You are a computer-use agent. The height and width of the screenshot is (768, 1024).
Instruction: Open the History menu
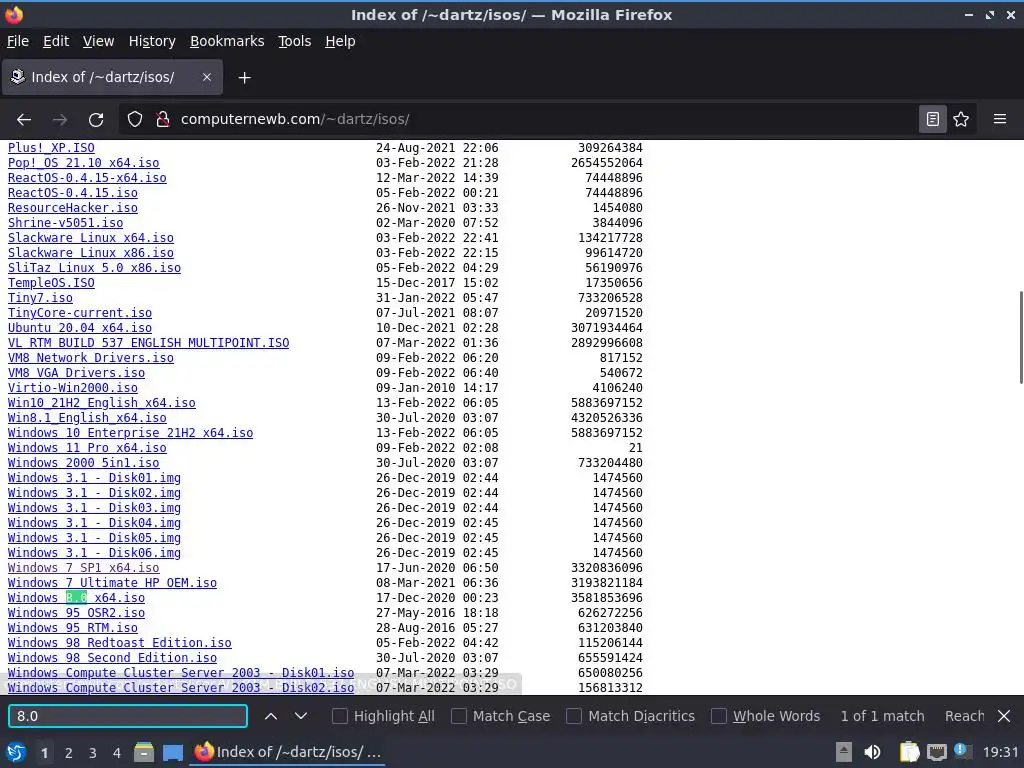(x=152, y=41)
